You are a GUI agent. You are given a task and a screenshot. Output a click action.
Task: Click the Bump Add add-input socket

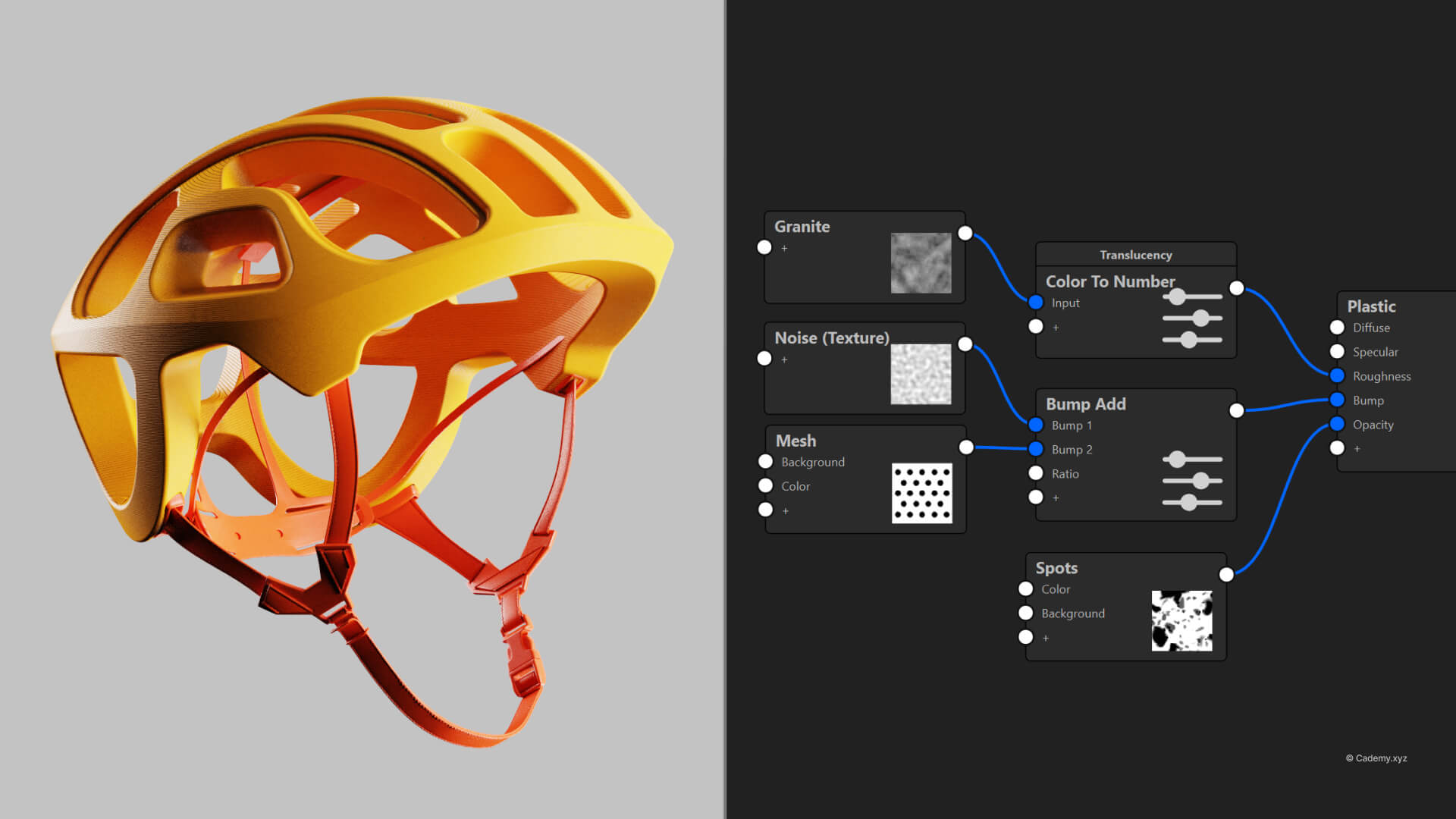1036,497
